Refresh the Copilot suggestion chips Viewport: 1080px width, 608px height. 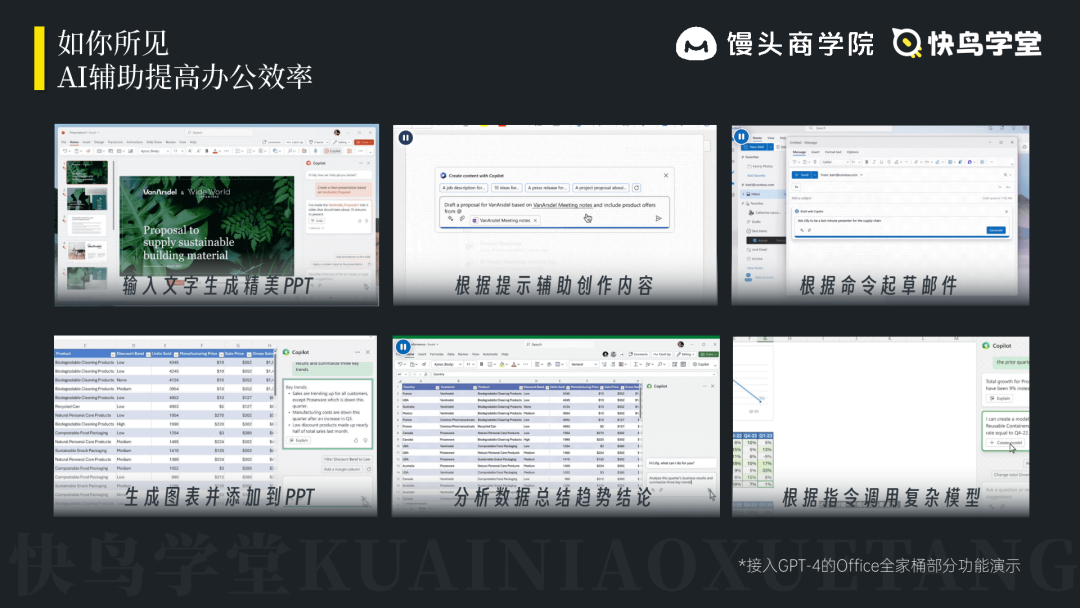point(636,187)
